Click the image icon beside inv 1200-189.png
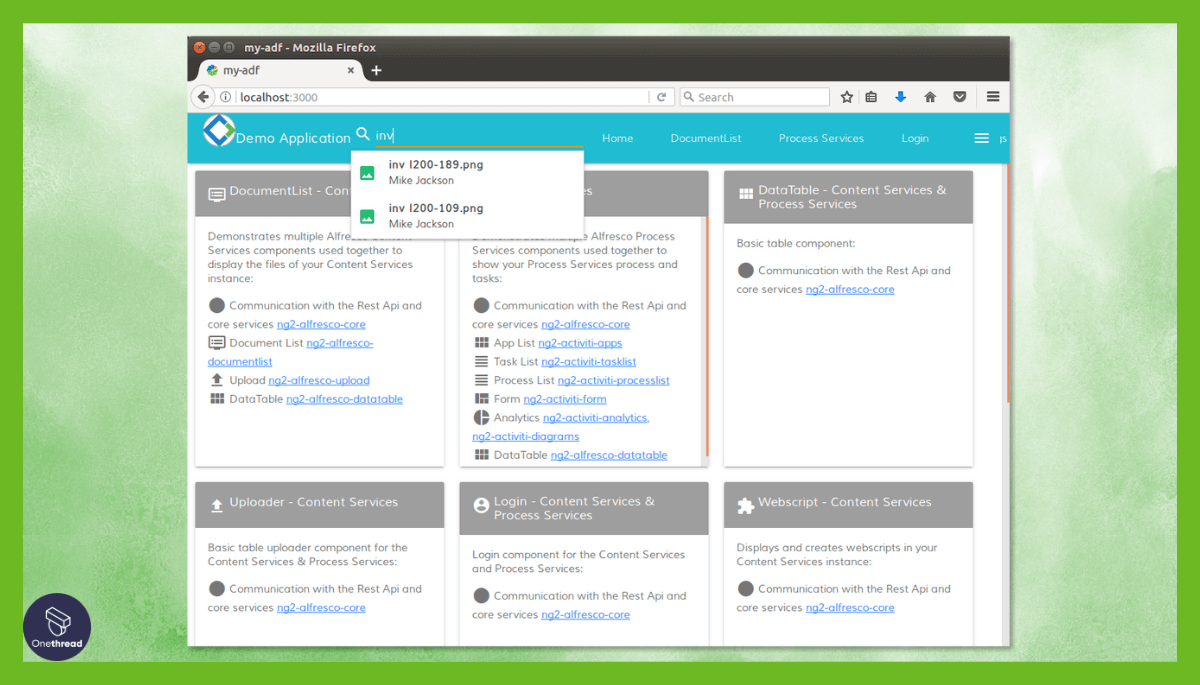The height and width of the screenshot is (685, 1200). coord(367,171)
